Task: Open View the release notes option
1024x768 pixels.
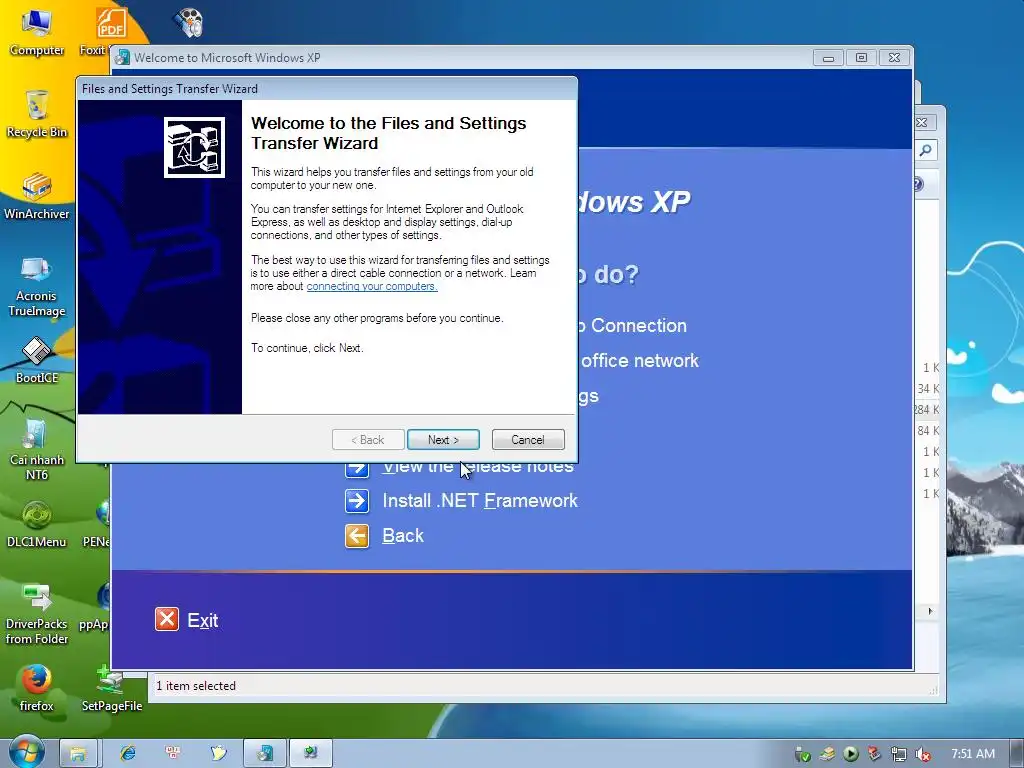Action: tap(478, 468)
